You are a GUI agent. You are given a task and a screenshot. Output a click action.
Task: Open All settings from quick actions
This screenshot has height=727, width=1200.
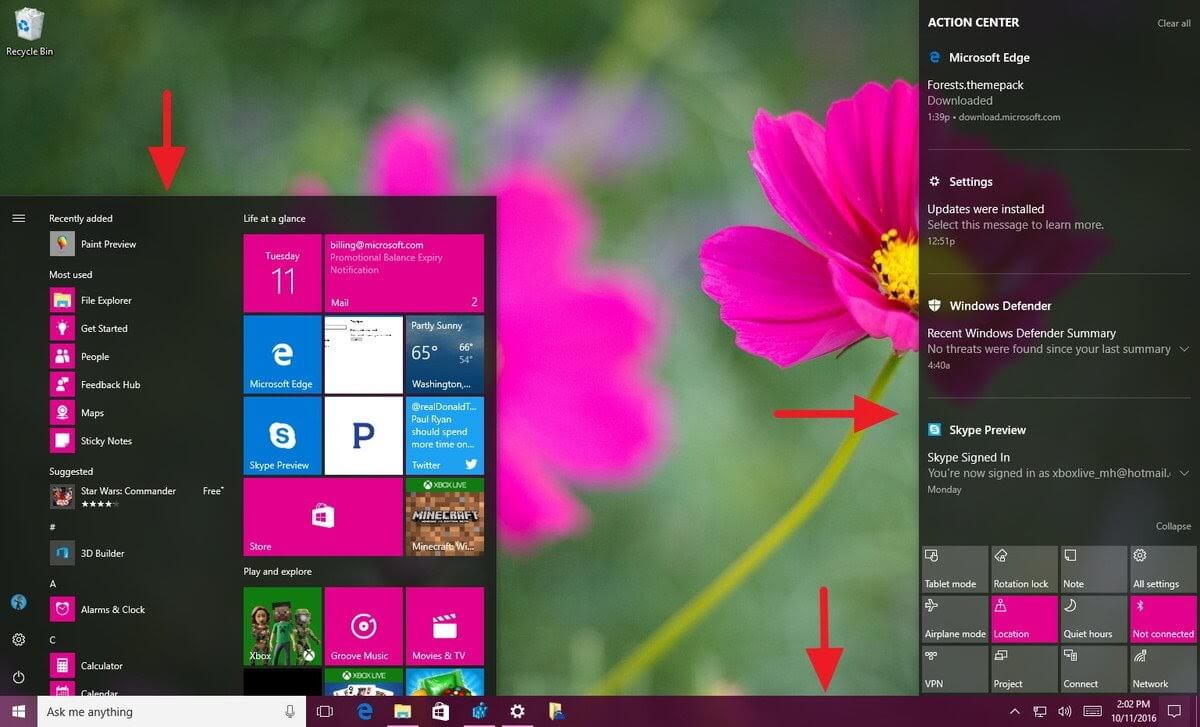pos(1161,566)
